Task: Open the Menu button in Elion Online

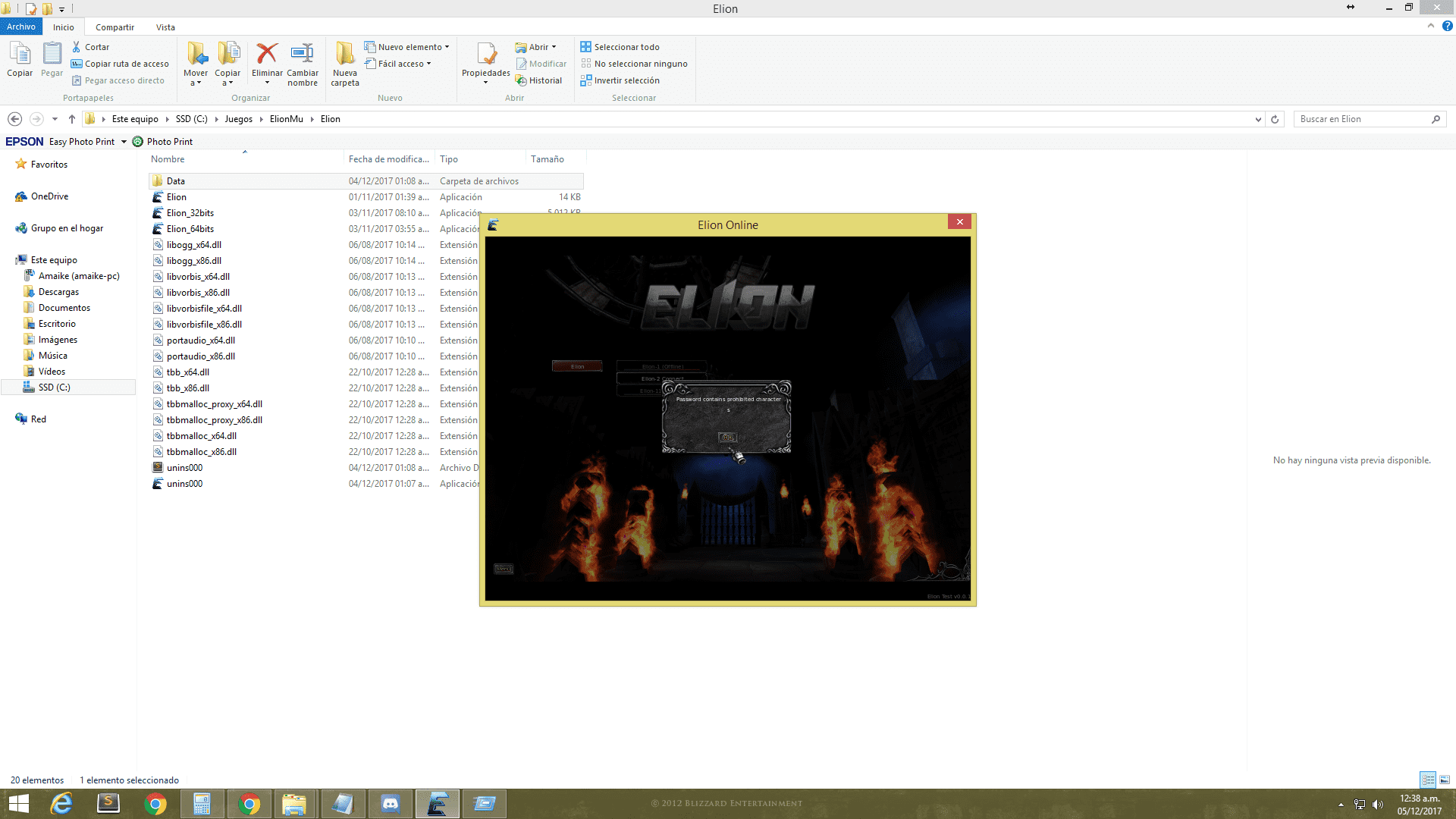Action: click(504, 569)
